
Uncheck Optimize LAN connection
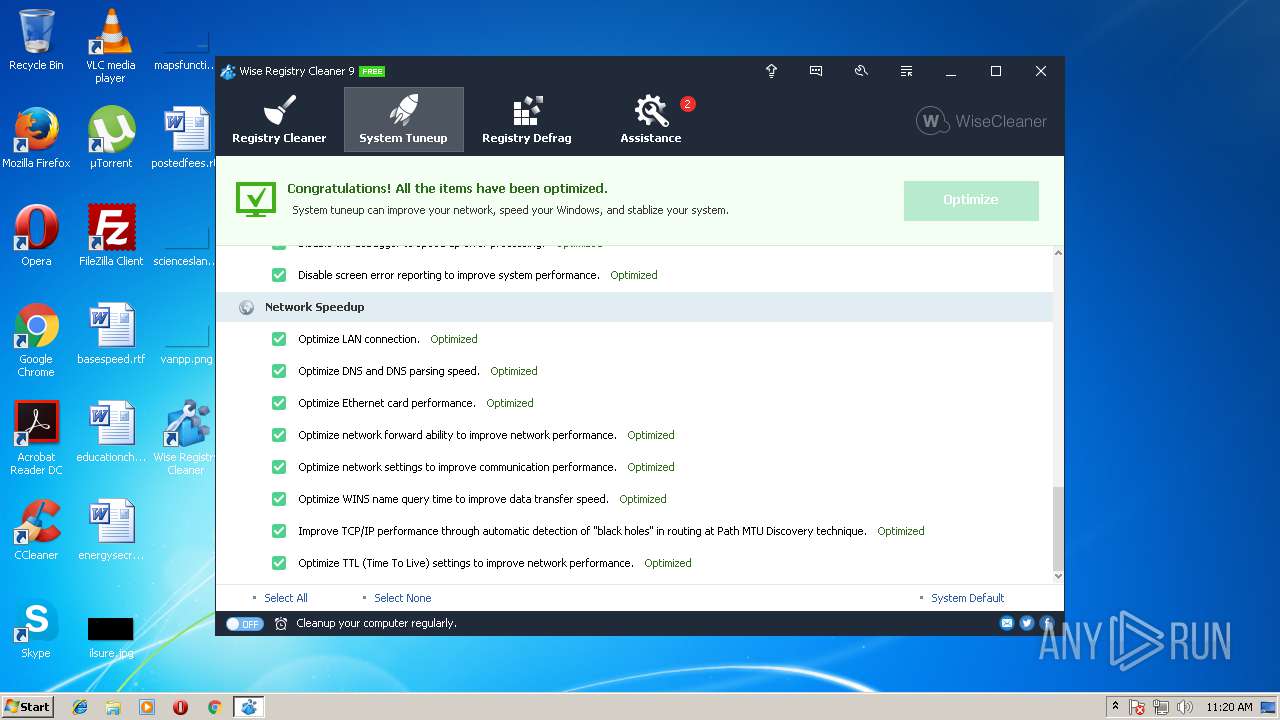[279, 339]
